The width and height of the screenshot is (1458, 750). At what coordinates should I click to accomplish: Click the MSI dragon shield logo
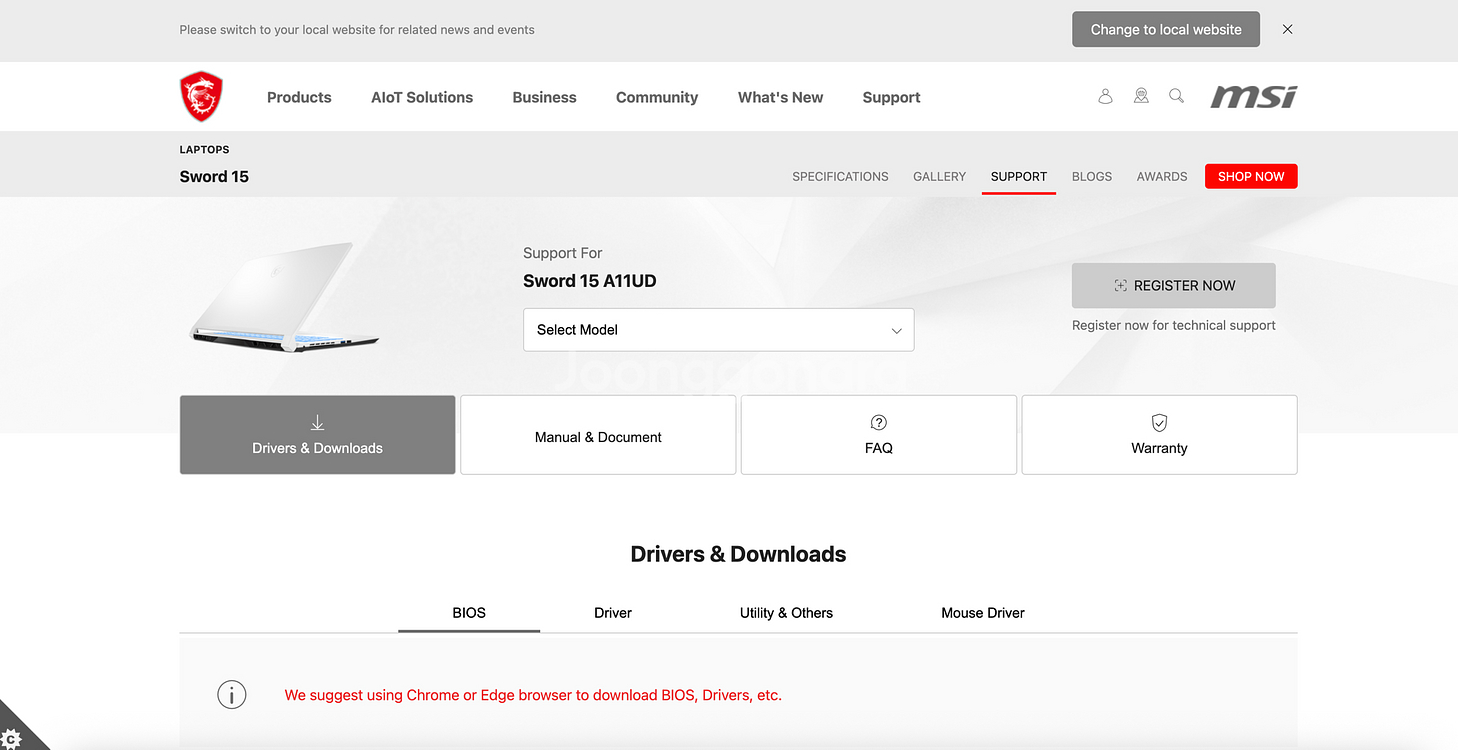coord(201,97)
